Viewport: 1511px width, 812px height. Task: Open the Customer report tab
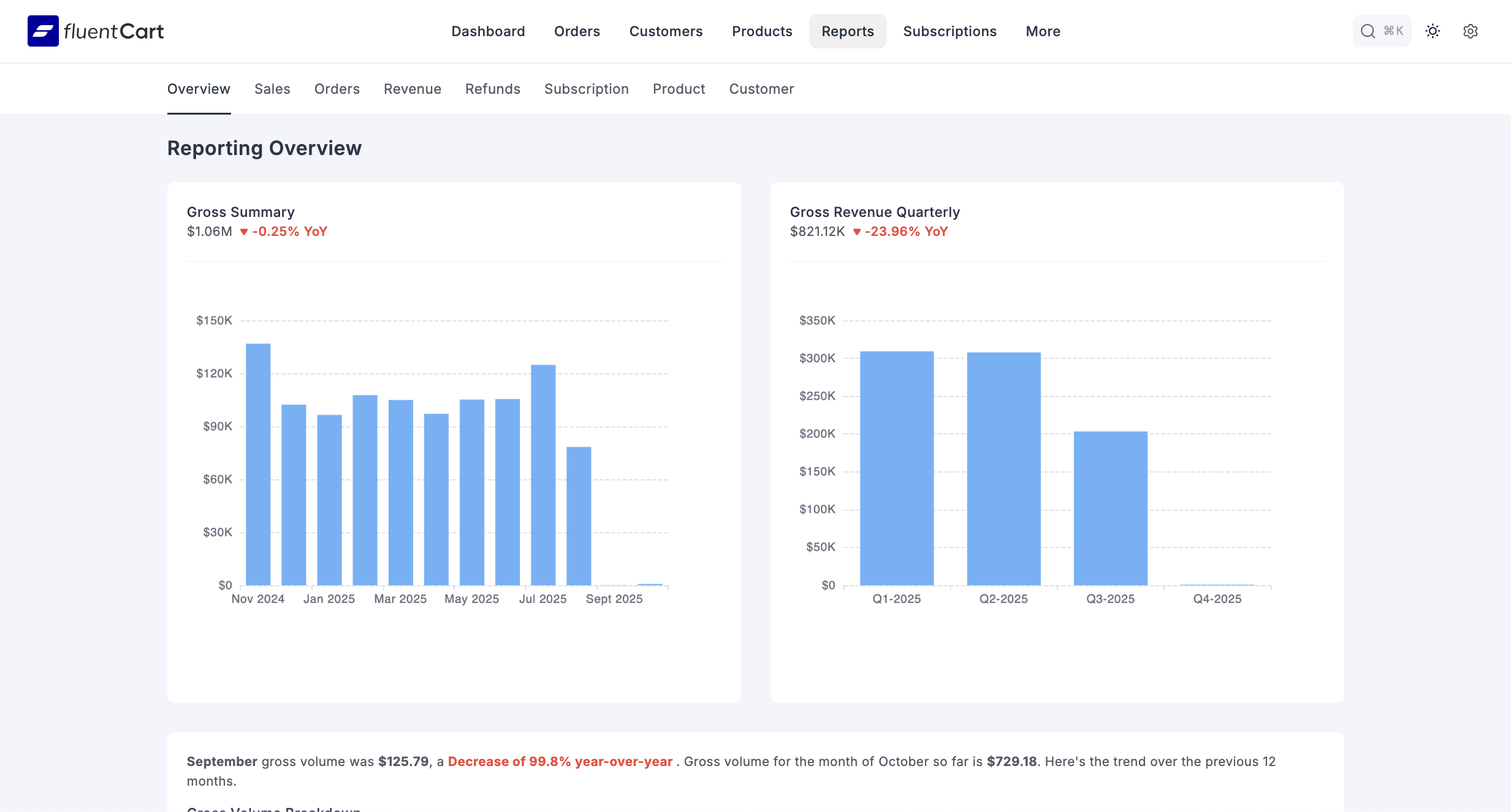(x=761, y=89)
